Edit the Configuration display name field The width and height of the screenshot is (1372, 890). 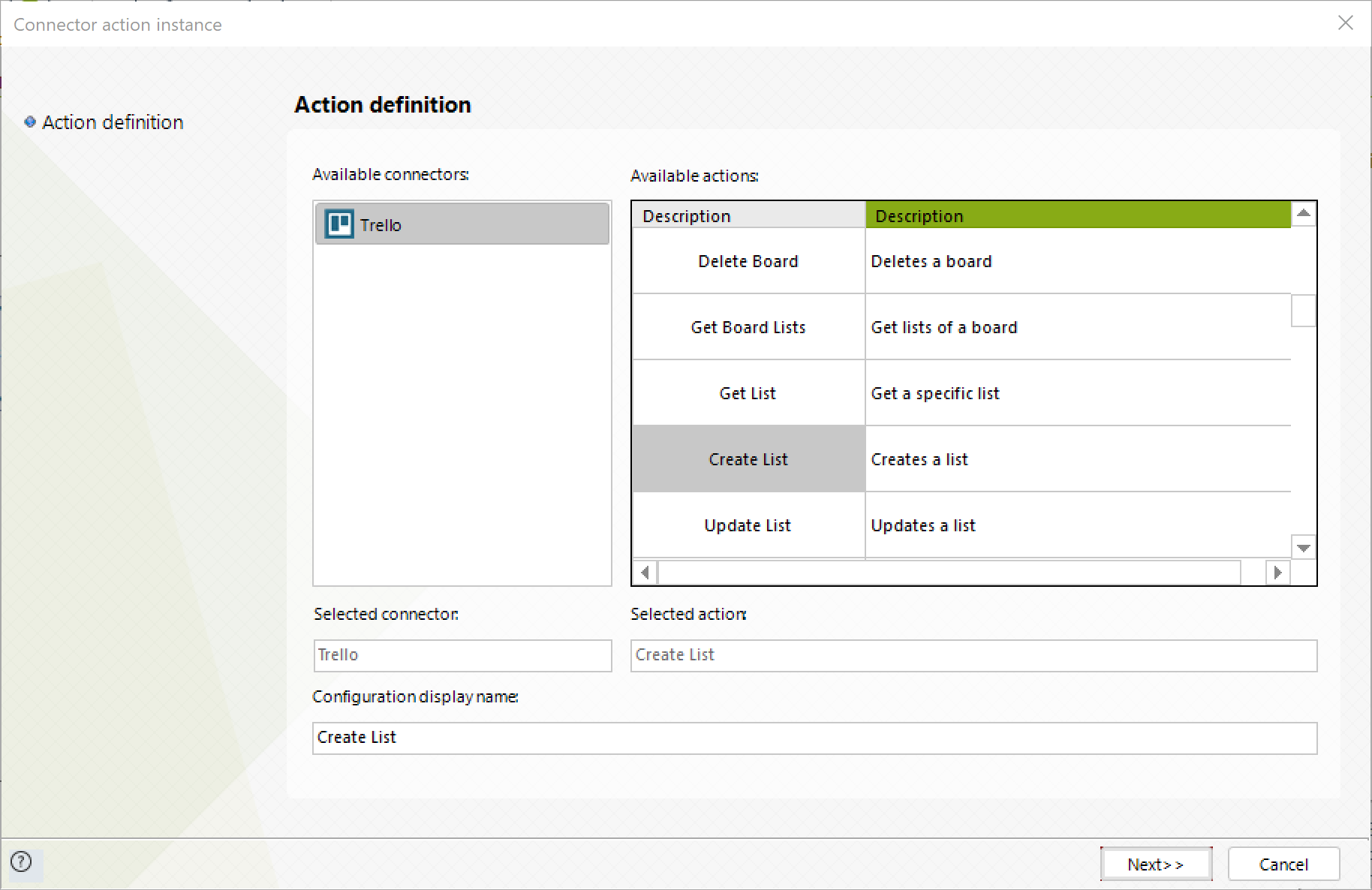(x=814, y=738)
